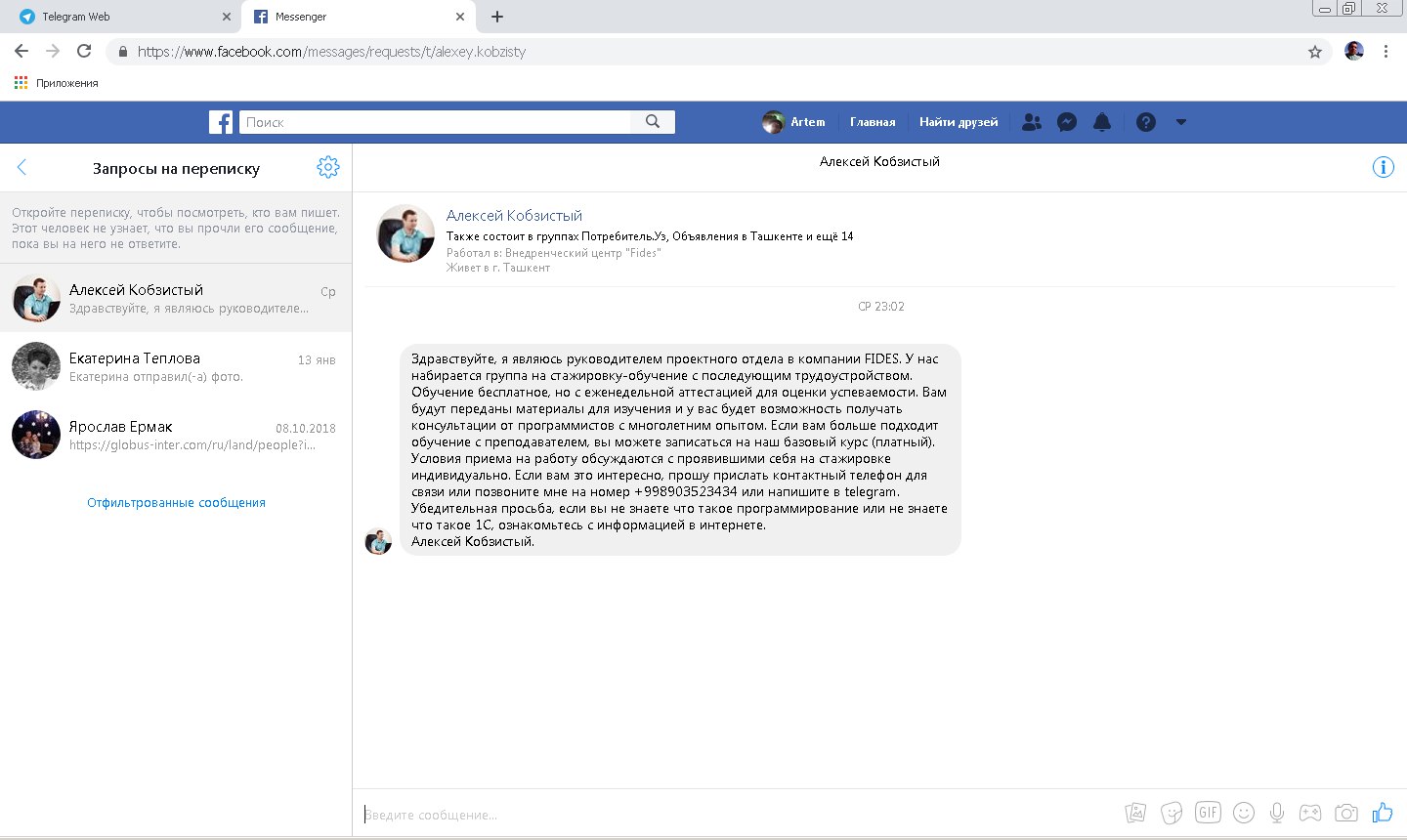This screenshot has height=840, width=1407.
Task: Click Artem's avatar in top bar
Action: pyautogui.click(x=773, y=122)
